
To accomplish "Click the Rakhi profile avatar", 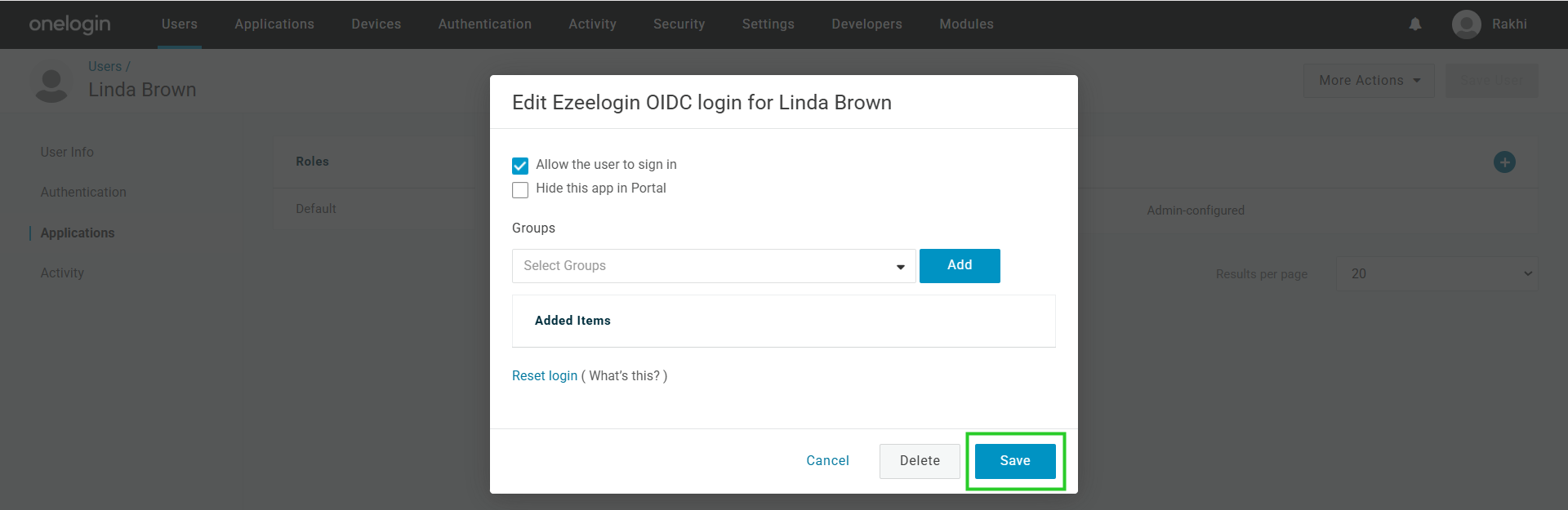I will (1467, 24).
